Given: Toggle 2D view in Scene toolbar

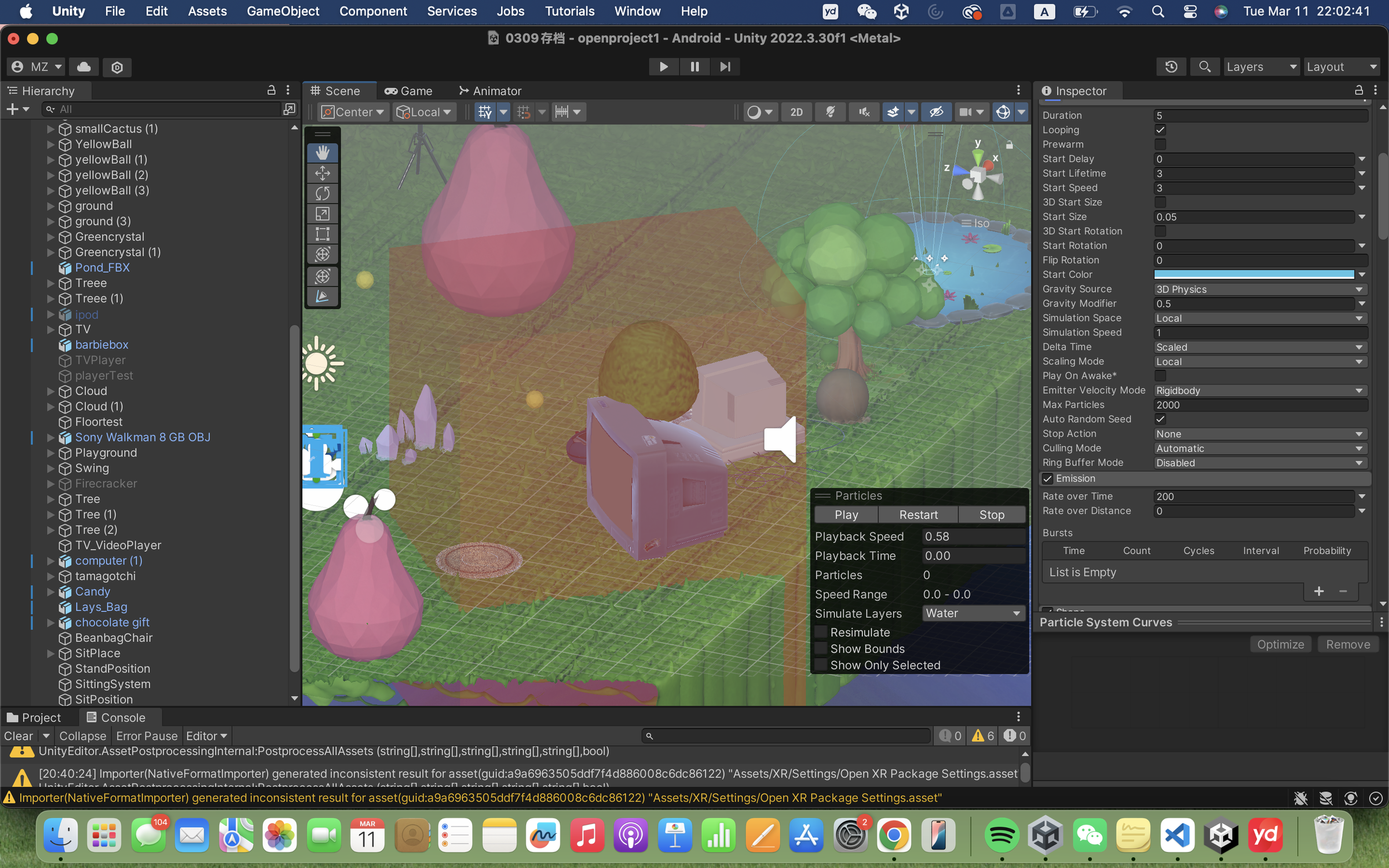Looking at the screenshot, I should pos(796,112).
